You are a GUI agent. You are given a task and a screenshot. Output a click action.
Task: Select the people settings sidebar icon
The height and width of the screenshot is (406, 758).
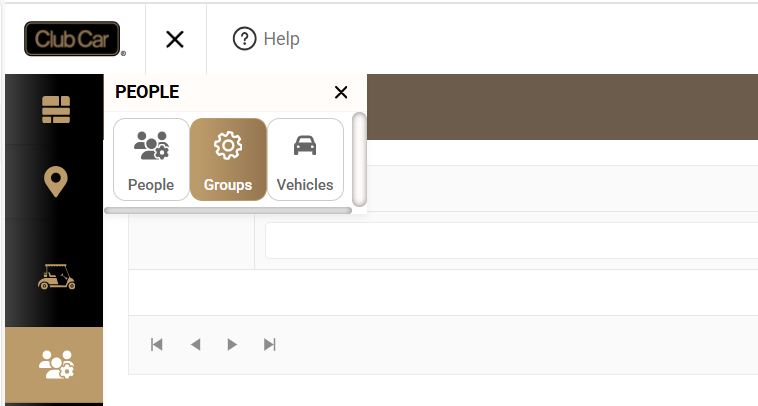click(57, 364)
